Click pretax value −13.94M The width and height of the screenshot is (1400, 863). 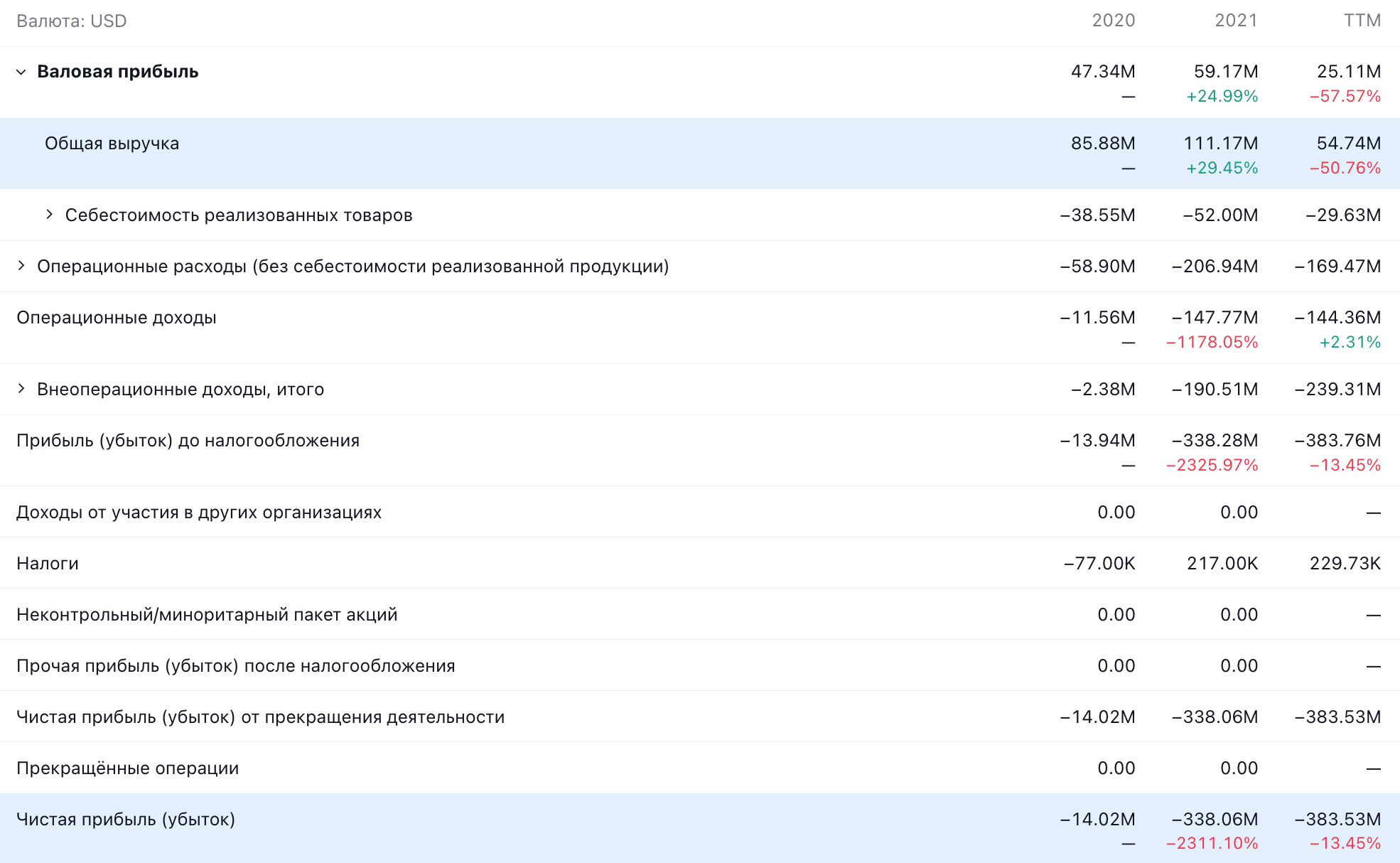tap(1098, 441)
